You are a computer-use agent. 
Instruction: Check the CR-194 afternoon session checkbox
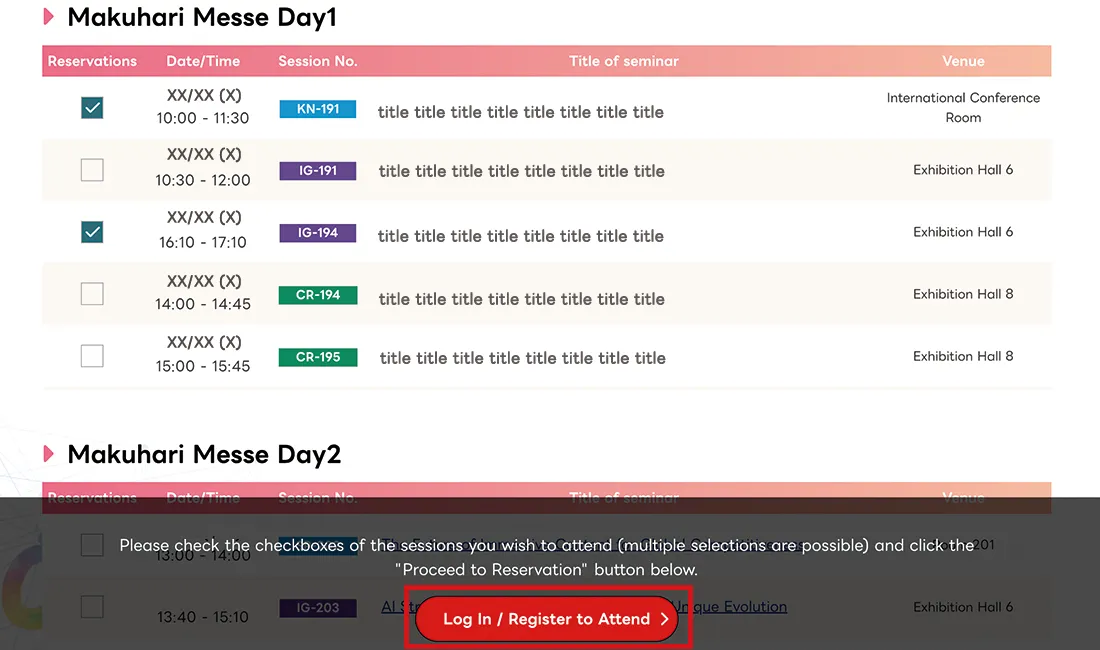(92, 293)
